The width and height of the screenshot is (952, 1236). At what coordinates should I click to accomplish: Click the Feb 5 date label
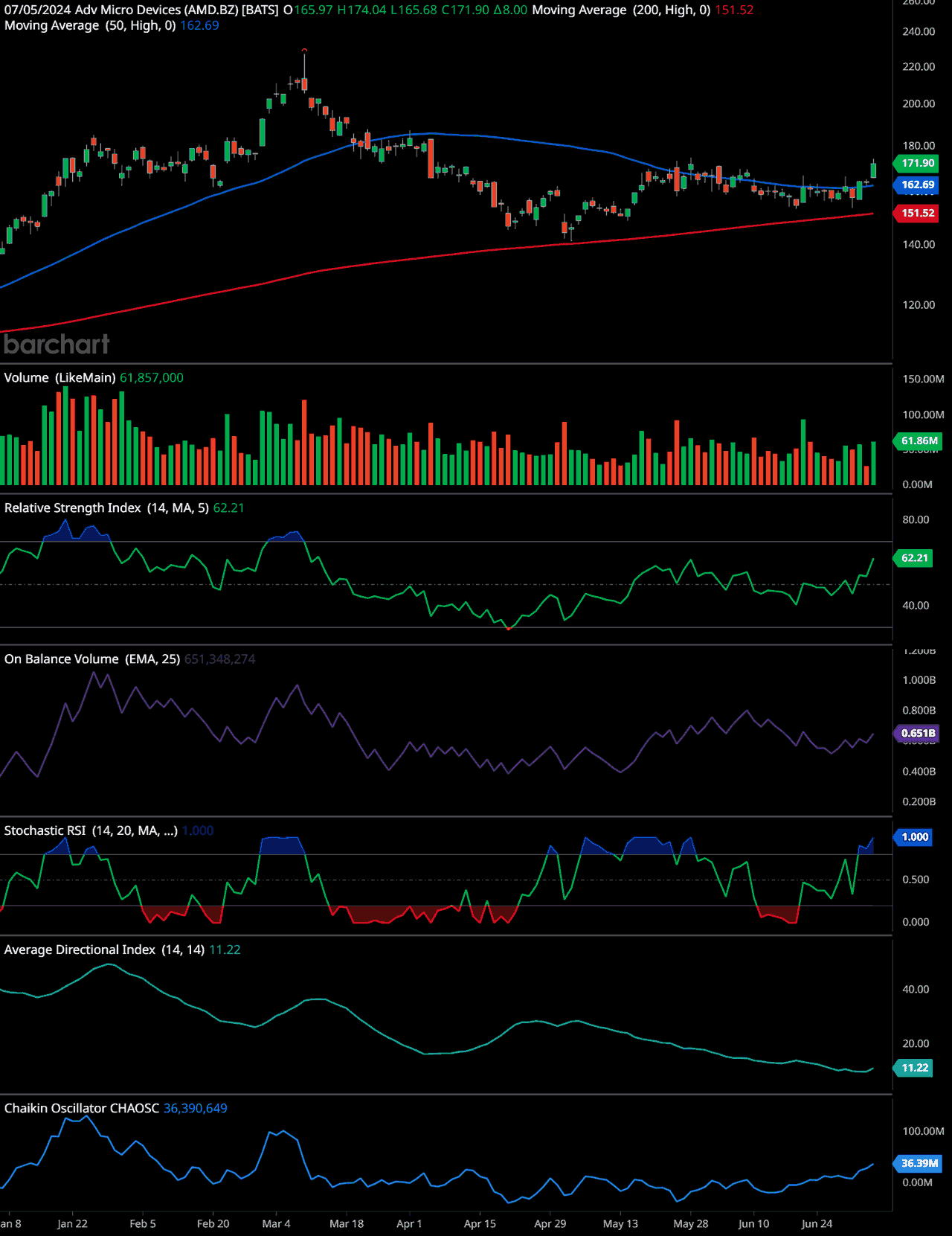(143, 1224)
